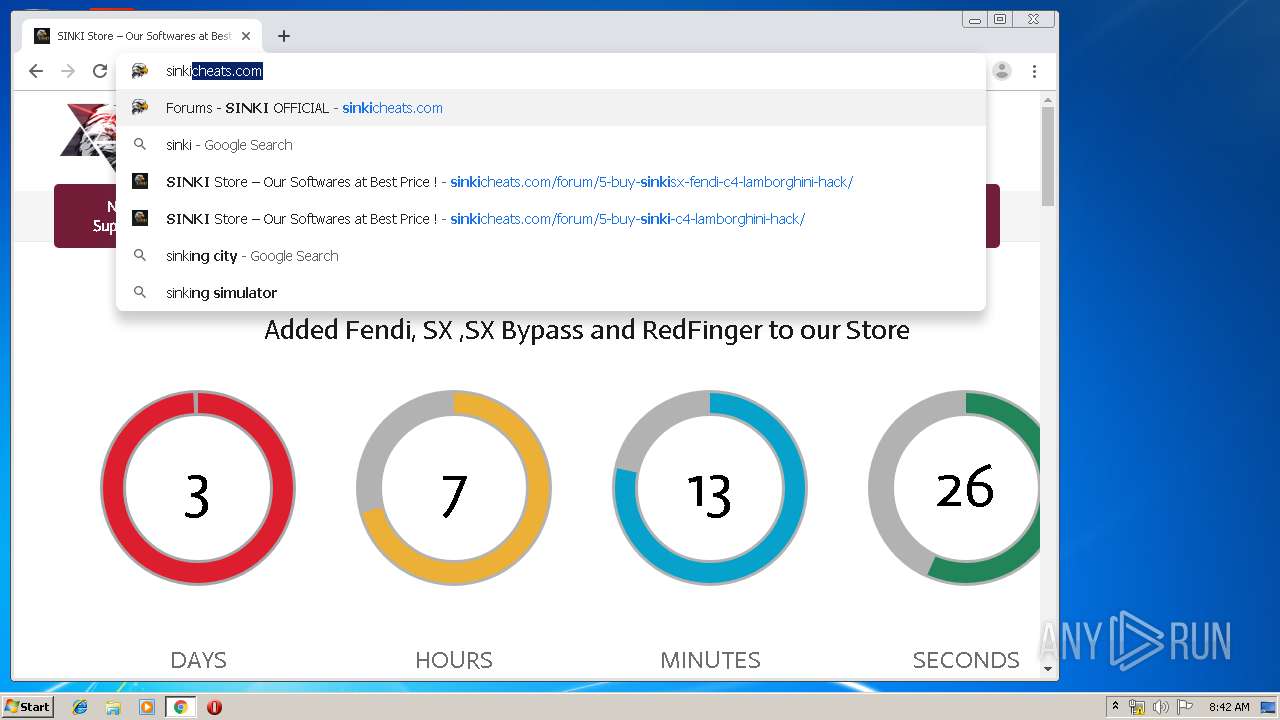Screen dimensions: 1280x720
Task: Launch Internet Explorer from taskbar
Action: (80, 707)
